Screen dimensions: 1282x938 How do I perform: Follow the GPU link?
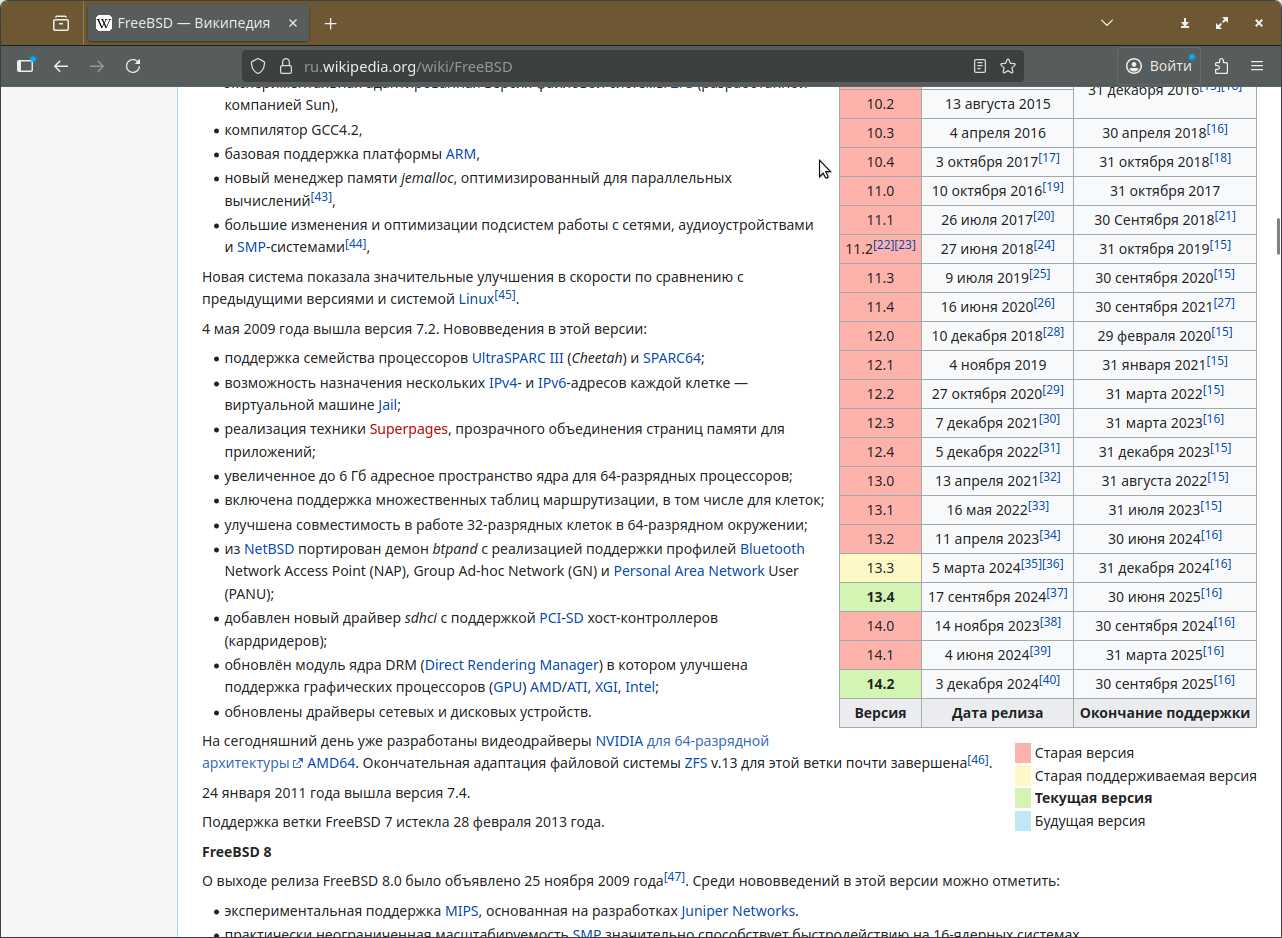click(507, 688)
